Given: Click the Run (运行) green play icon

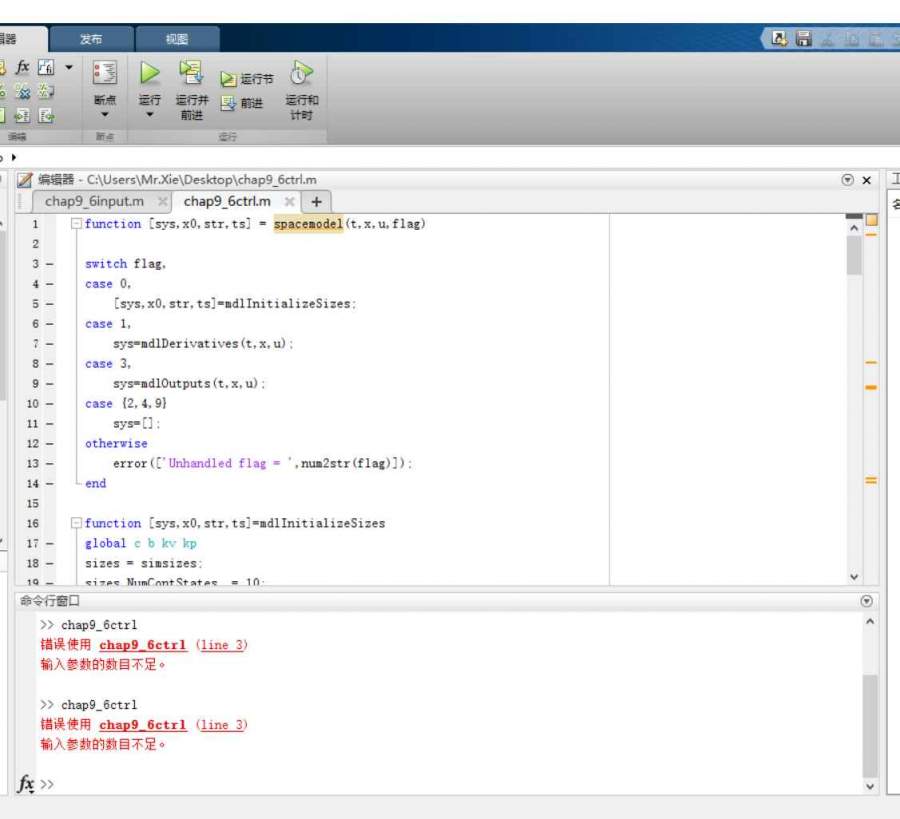Looking at the screenshot, I should click(x=149, y=73).
